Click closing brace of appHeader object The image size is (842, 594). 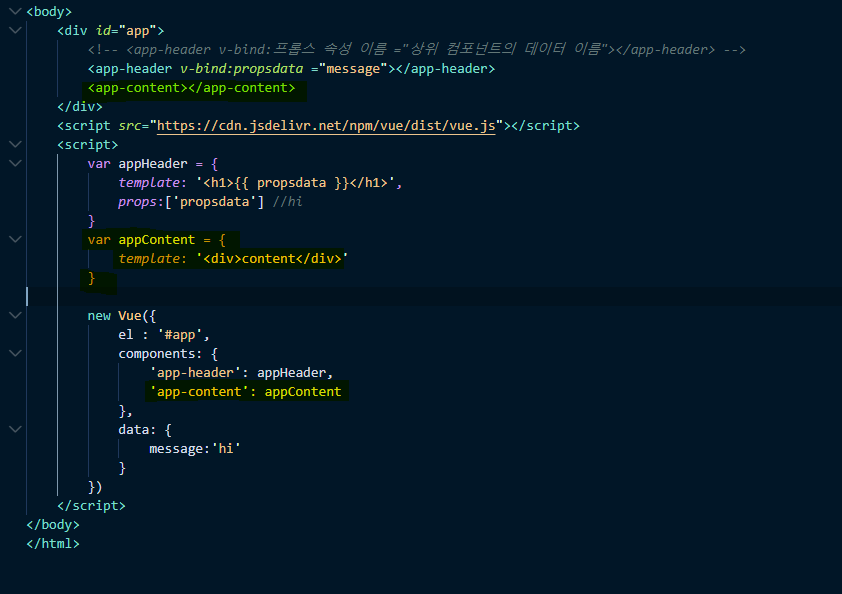91,221
